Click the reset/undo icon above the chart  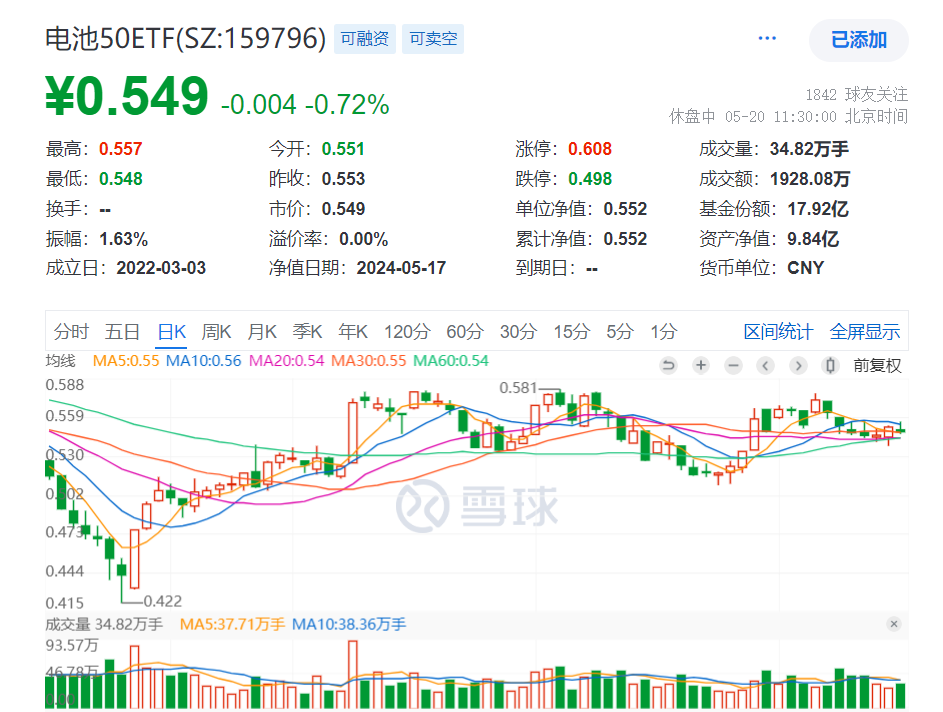668,365
